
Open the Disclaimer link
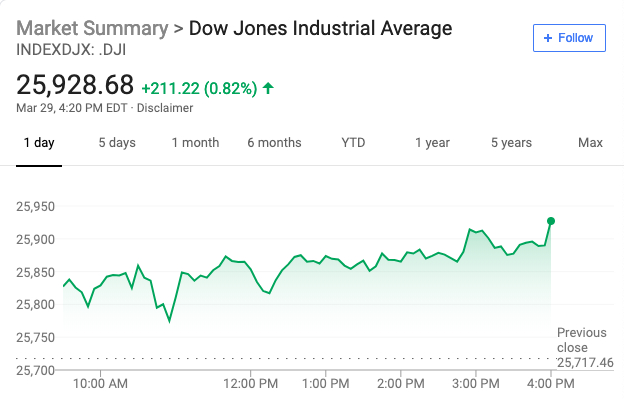coord(165,108)
